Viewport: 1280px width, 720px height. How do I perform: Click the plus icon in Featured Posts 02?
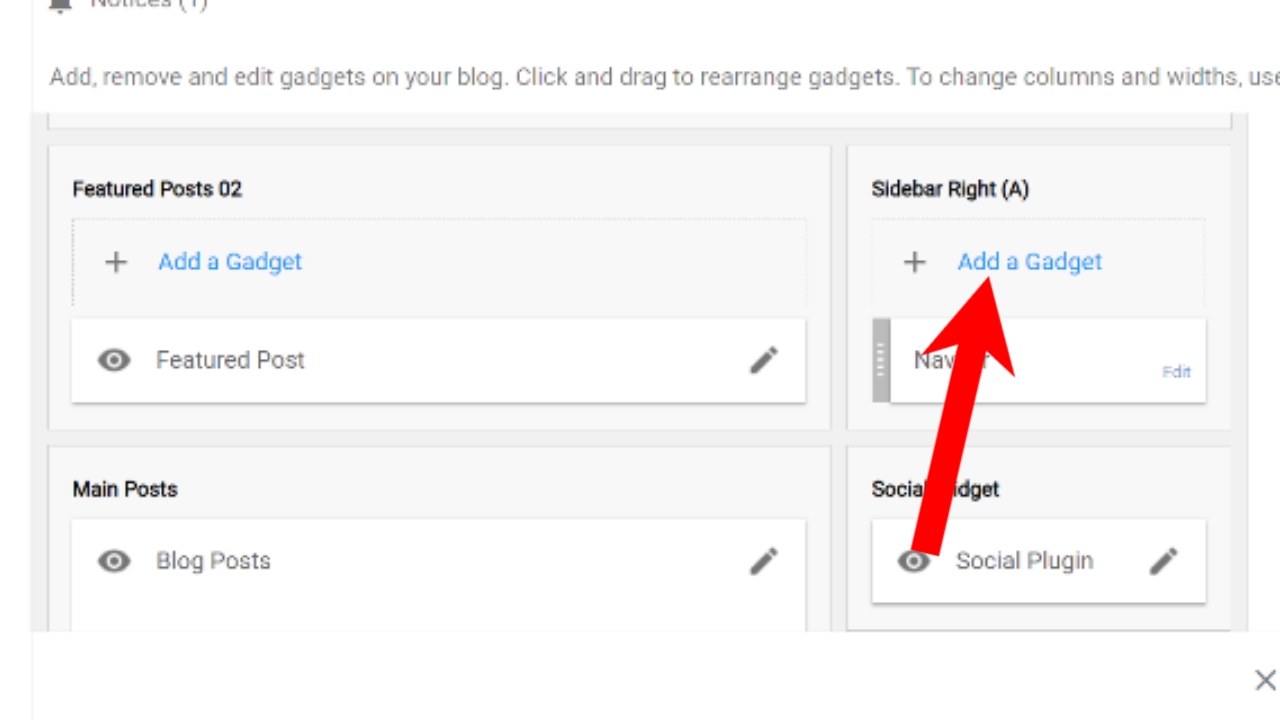pyautogui.click(x=116, y=262)
